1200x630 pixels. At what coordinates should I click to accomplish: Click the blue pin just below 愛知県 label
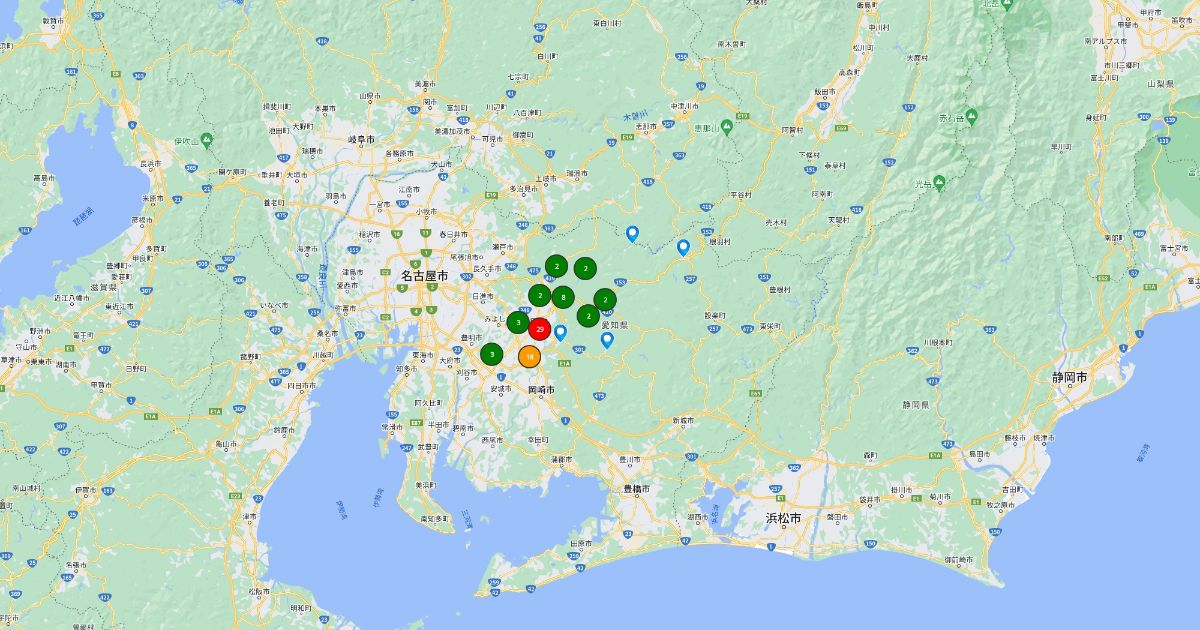pyautogui.click(x=606, y=340)
